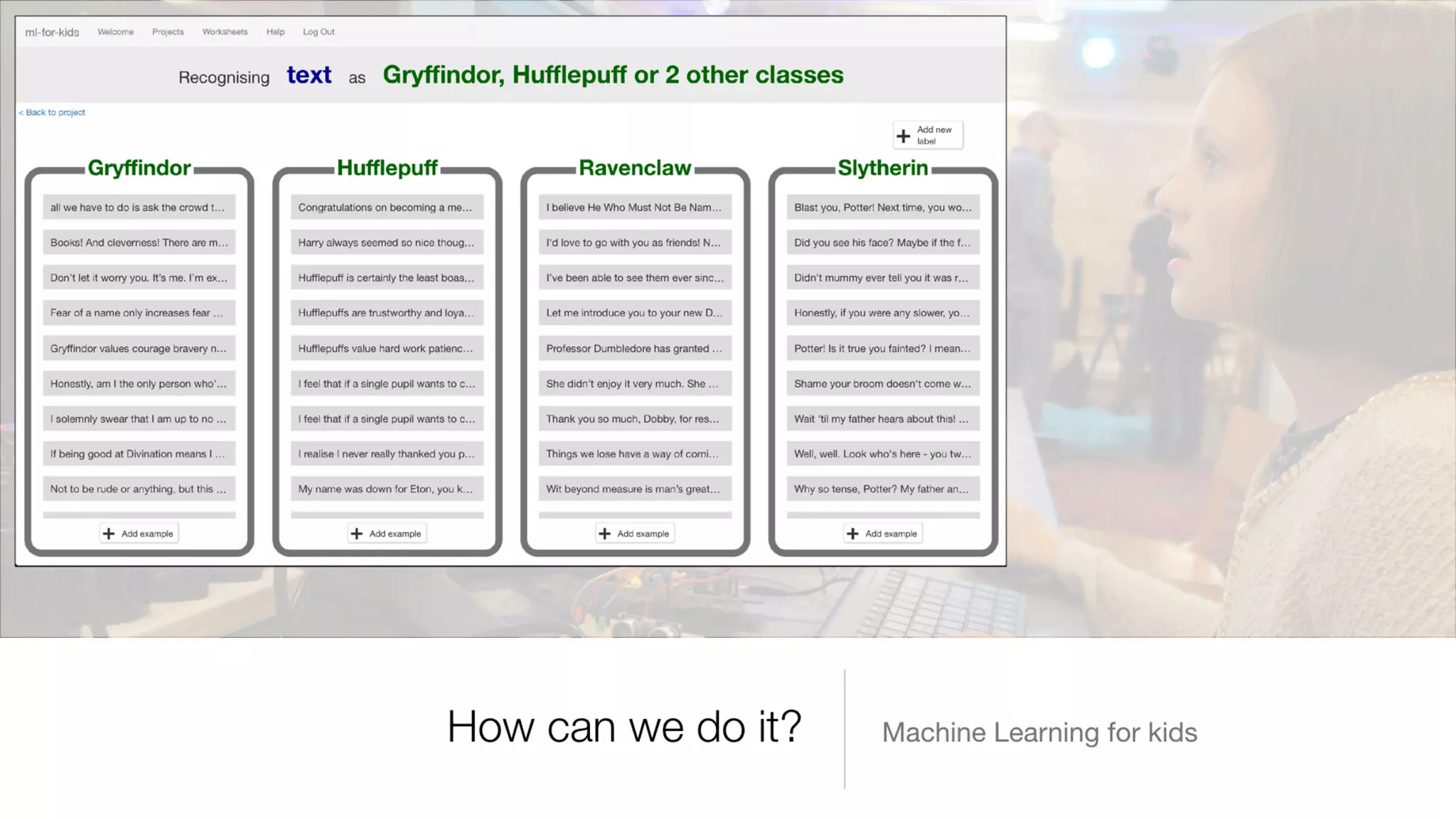Select 'Don't let it worry you' example
Viewport: 1456px width, 819px height.
[x=139, y=278]
